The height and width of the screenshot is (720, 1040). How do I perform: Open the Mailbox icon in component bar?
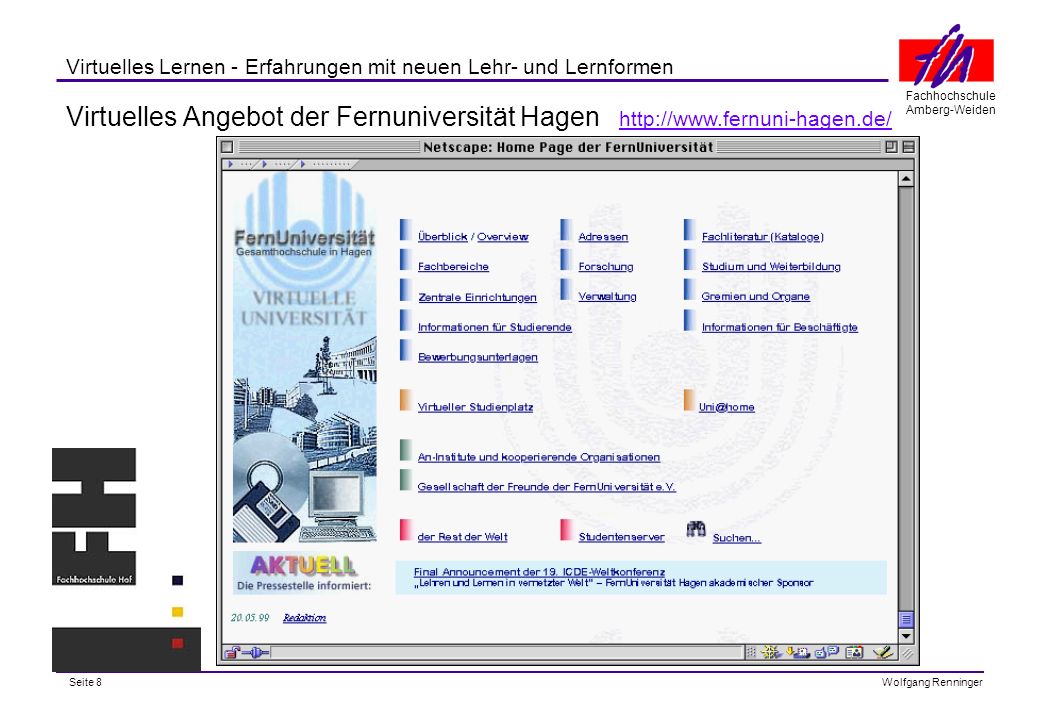798,652
